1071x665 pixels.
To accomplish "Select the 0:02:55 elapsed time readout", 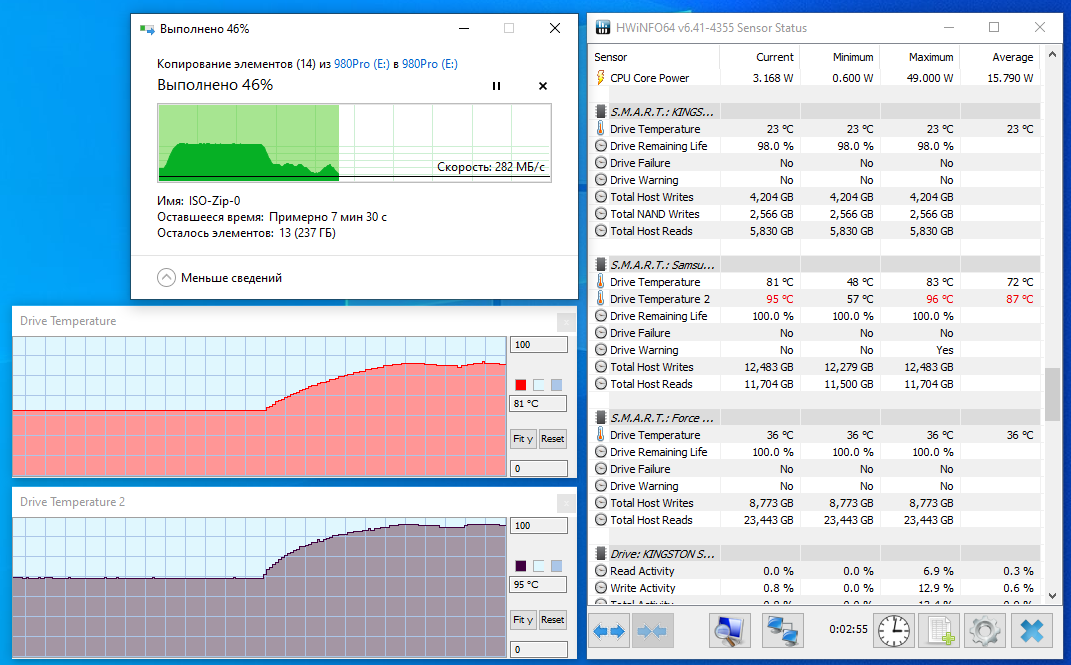I will 848,629.
